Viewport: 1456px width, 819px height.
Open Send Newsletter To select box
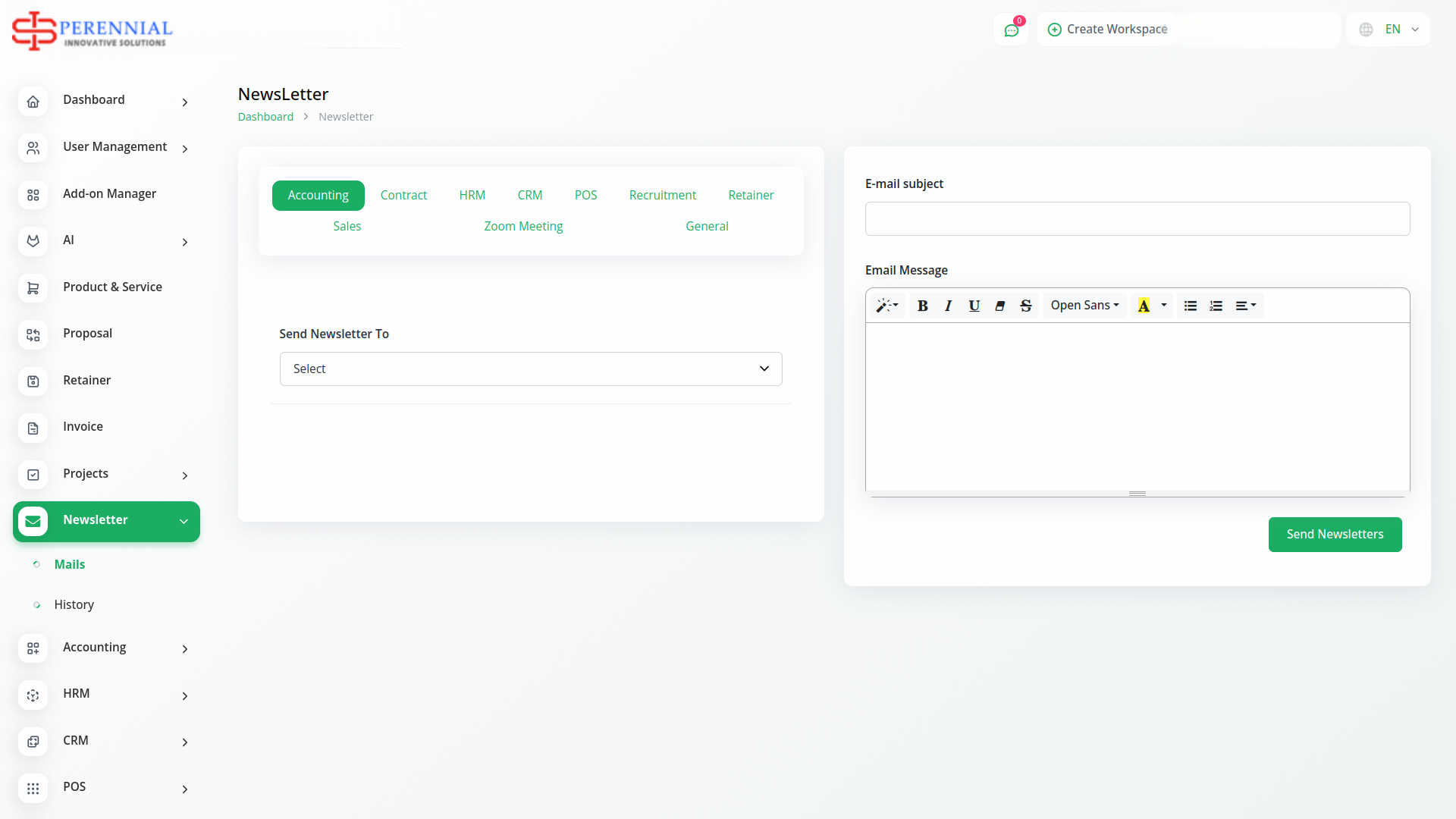pos(531,369)
